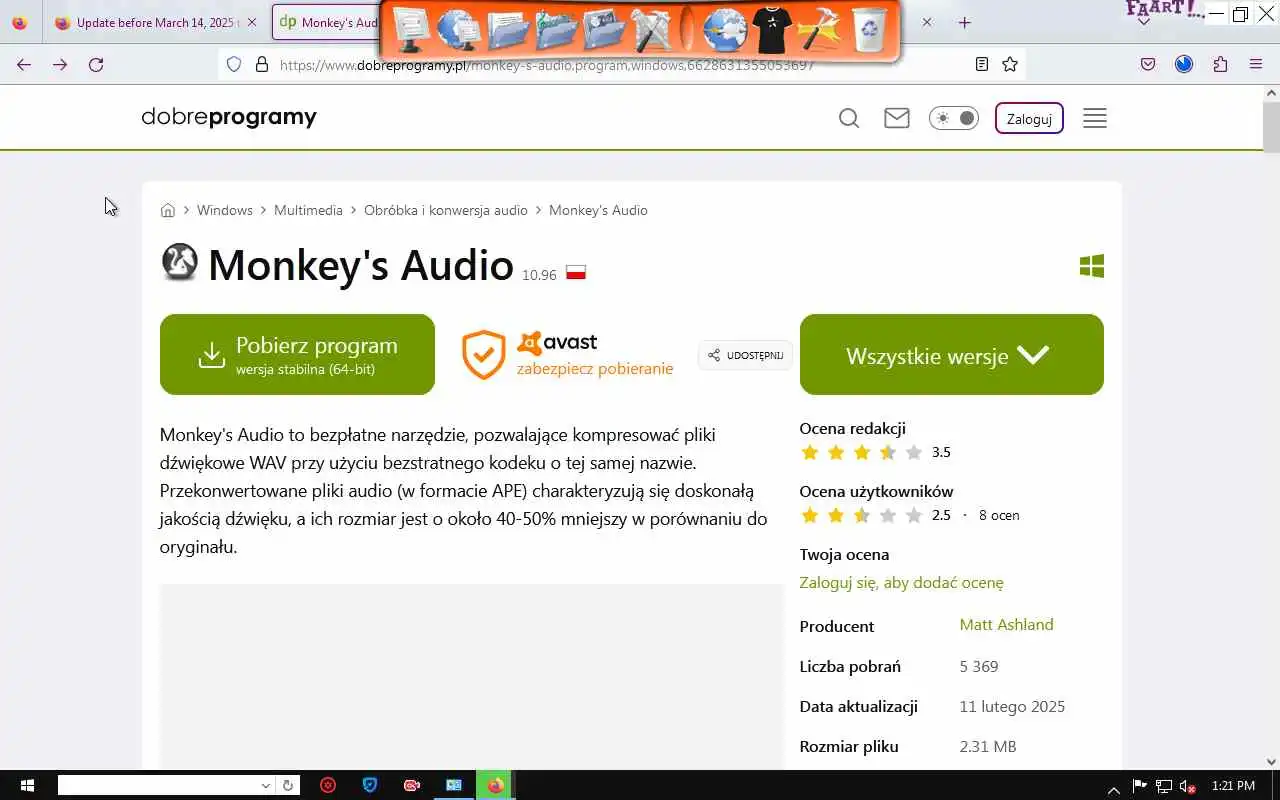The height and width of the screenshot is (800, 1280).
Task: Click the taskbar refresh arrow button
Action: click(288, 786)
